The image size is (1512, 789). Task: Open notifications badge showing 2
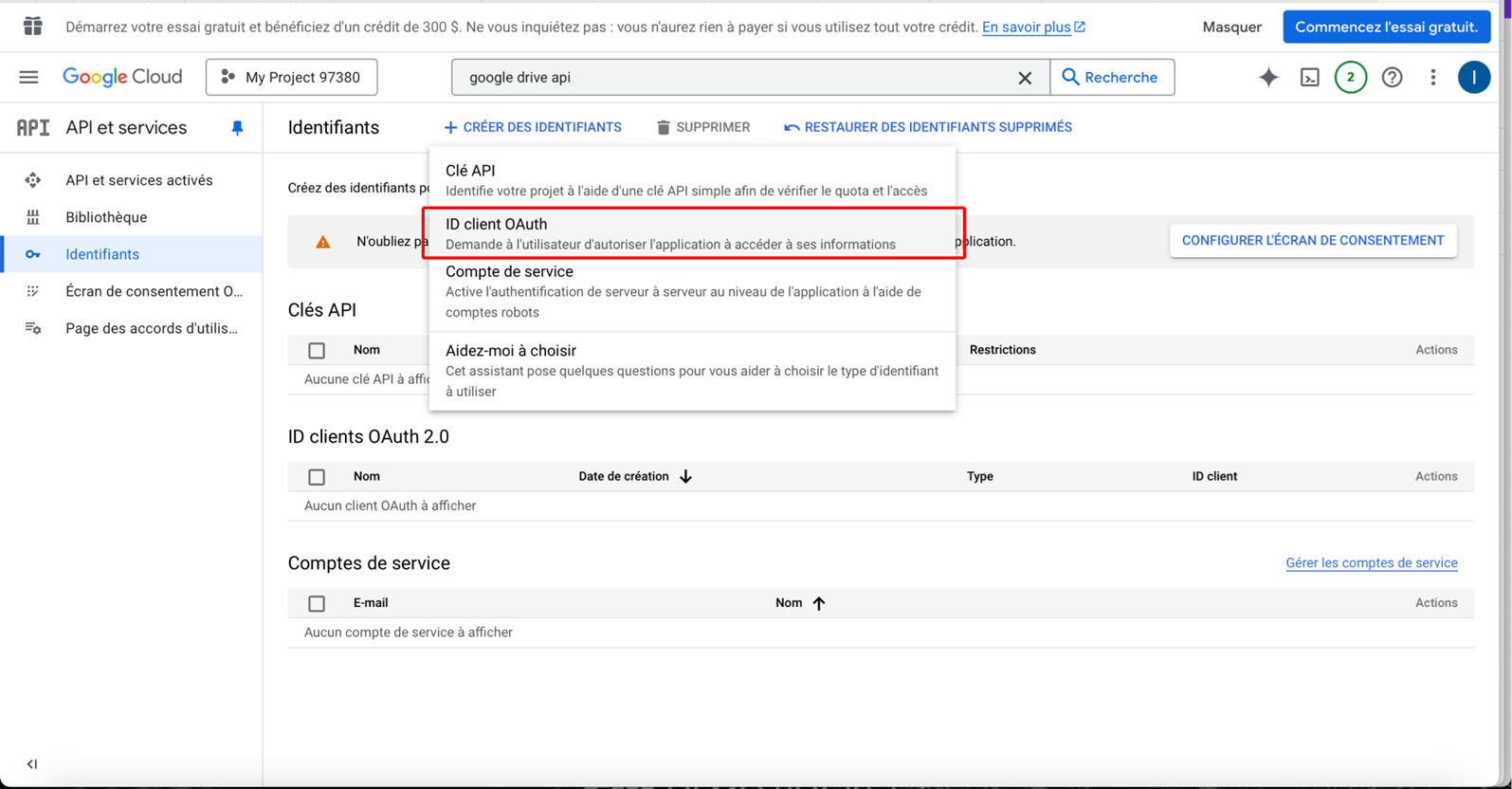click(x=1350, y=78)
